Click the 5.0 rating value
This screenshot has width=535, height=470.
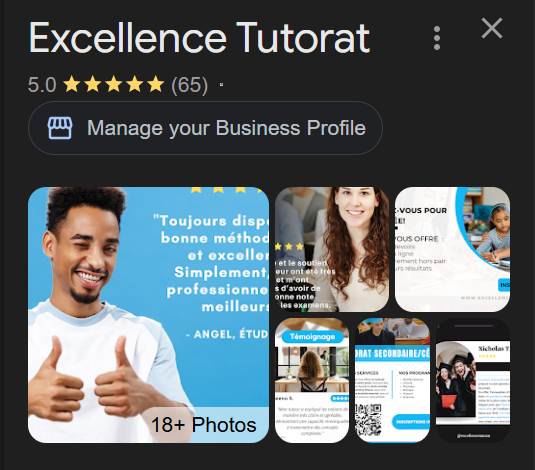tap(42, 85)
